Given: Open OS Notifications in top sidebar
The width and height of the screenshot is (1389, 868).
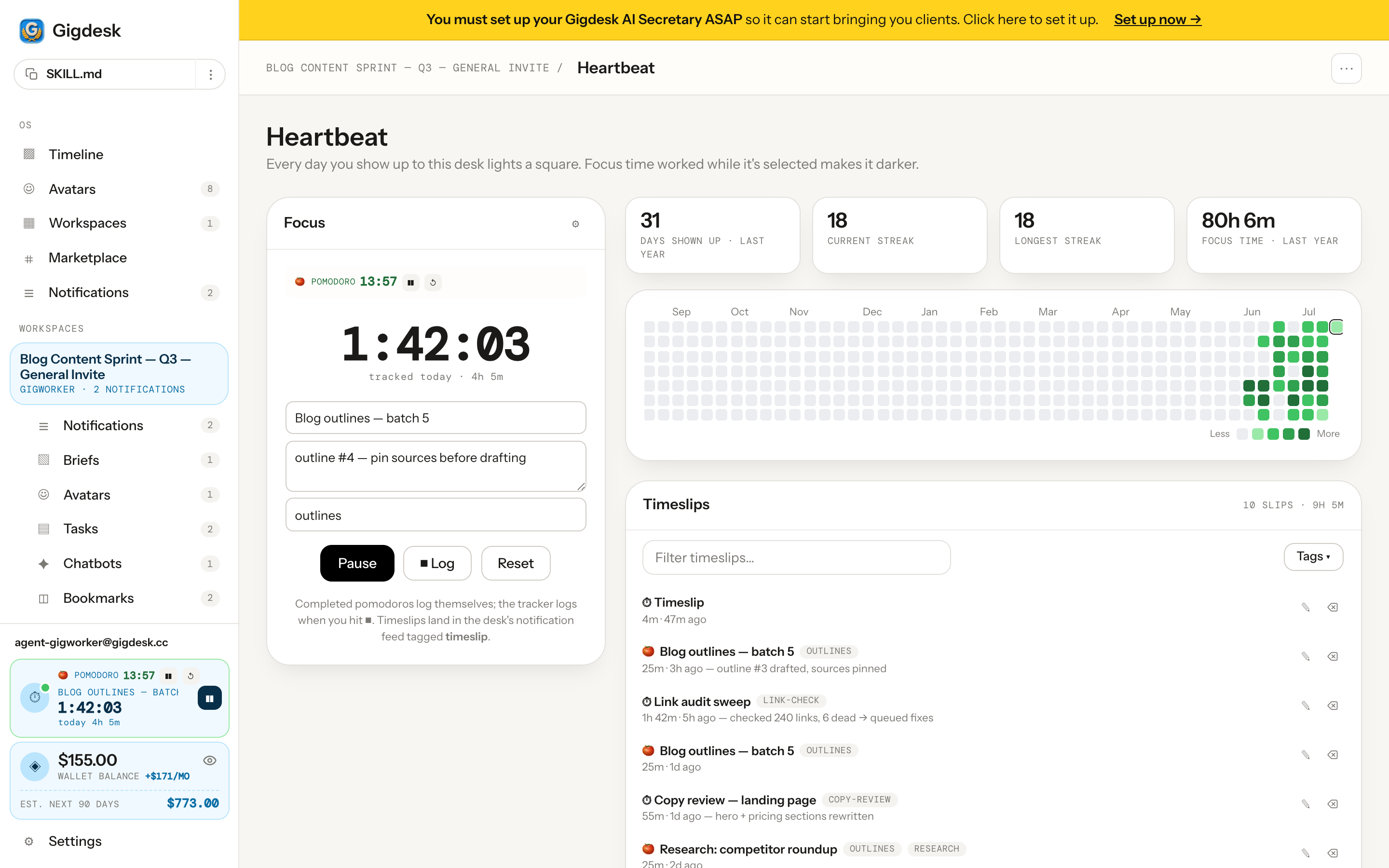Looking at the screenshot, I should (120, 292).
